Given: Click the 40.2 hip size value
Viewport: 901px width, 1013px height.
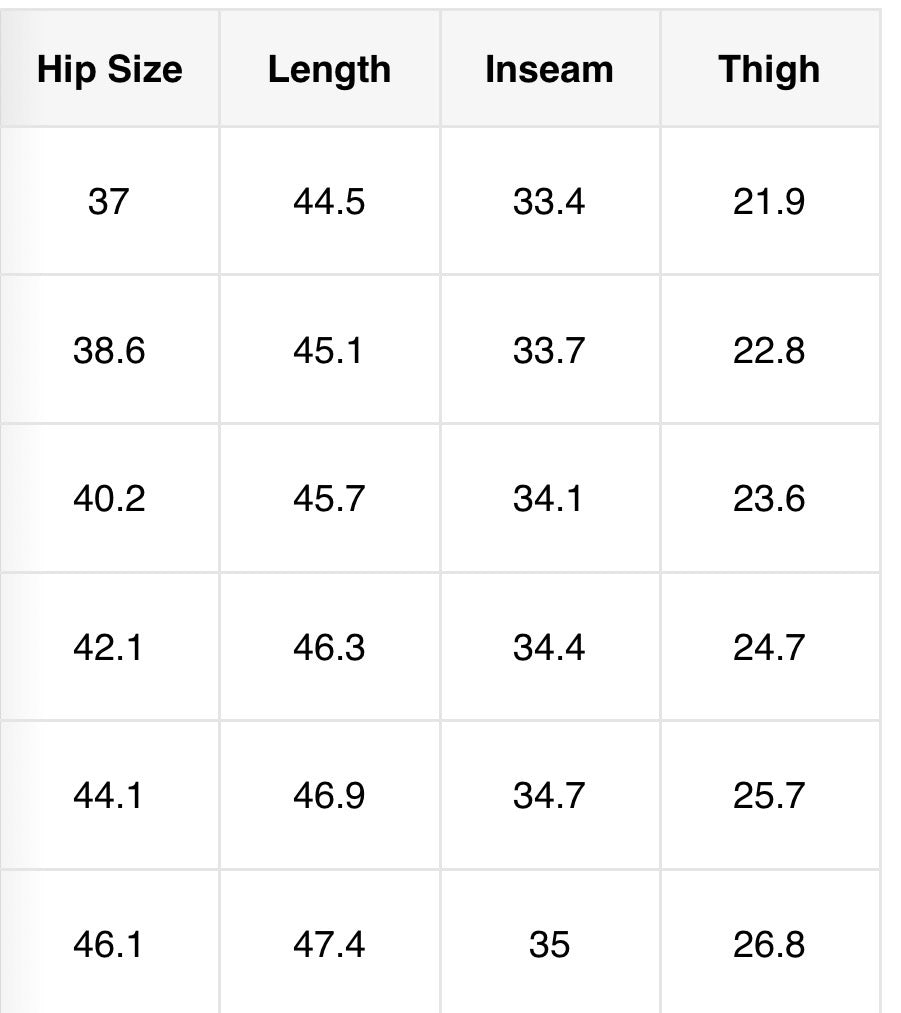Looking at the screenshot, I should (109, 499).
